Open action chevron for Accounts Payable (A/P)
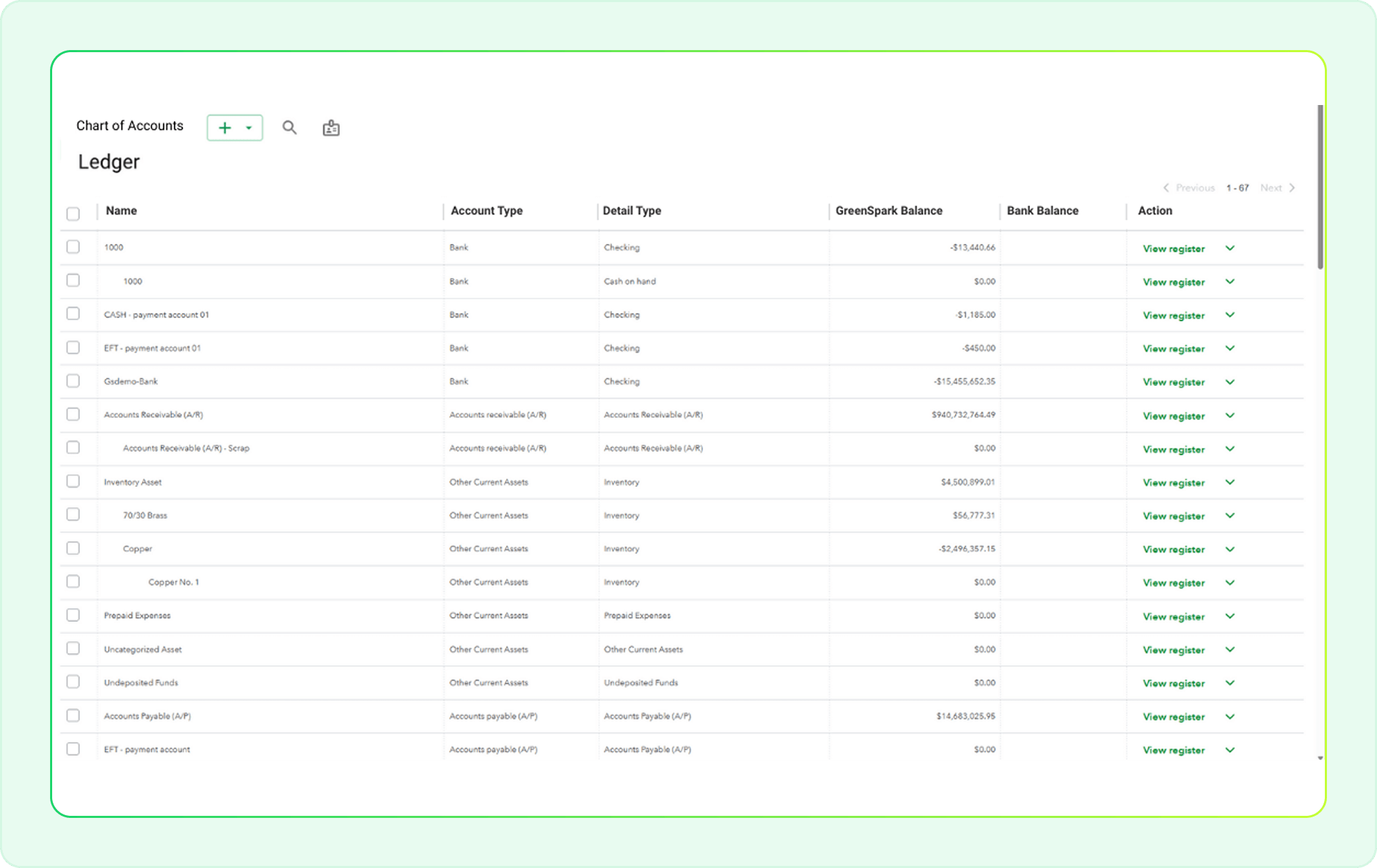This screenshot has width=1377, height=868. [x=1230, y=716]
